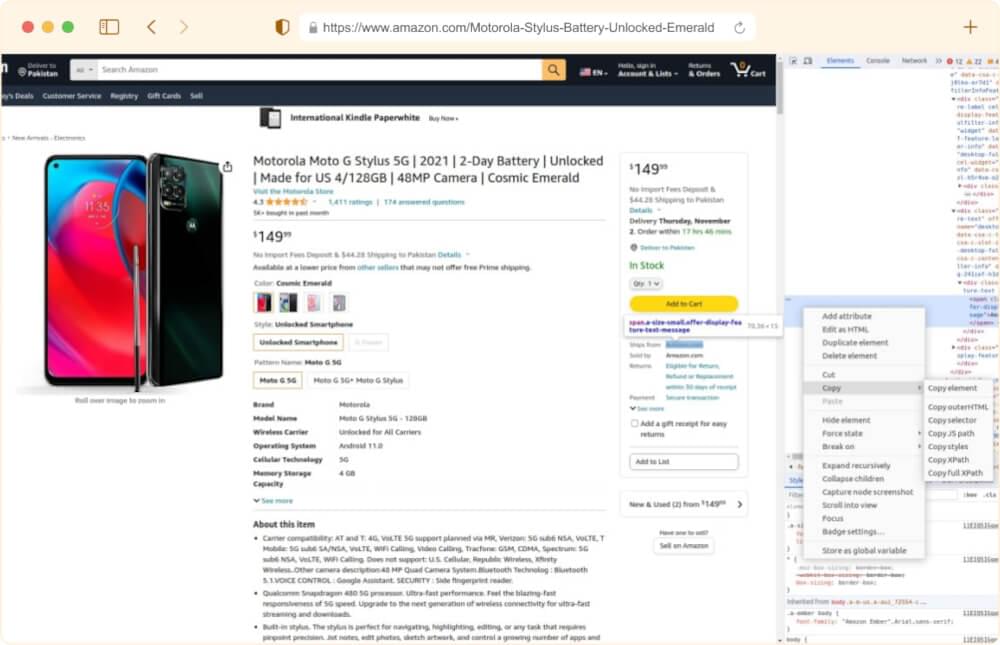Image resolution: width=1000 pixels, height=645 pixels.
Task: Click the search magnifier icon
Action: point(552,69)
